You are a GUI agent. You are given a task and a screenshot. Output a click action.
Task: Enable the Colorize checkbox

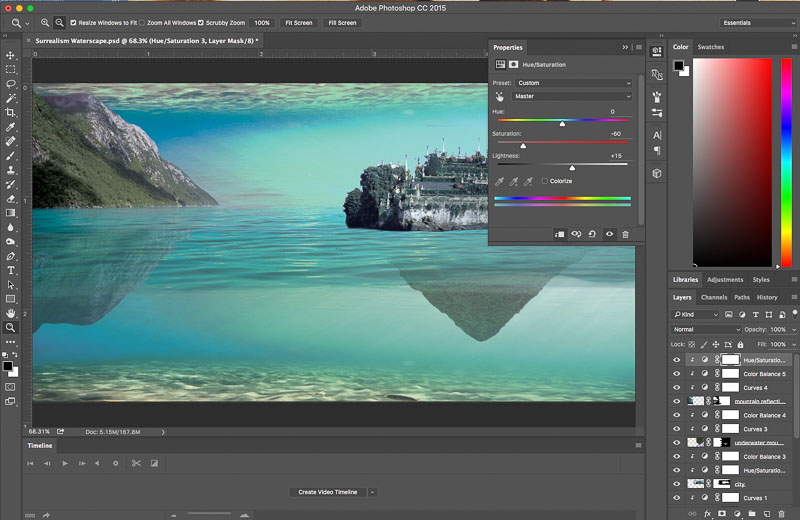(x=544, y=181)
